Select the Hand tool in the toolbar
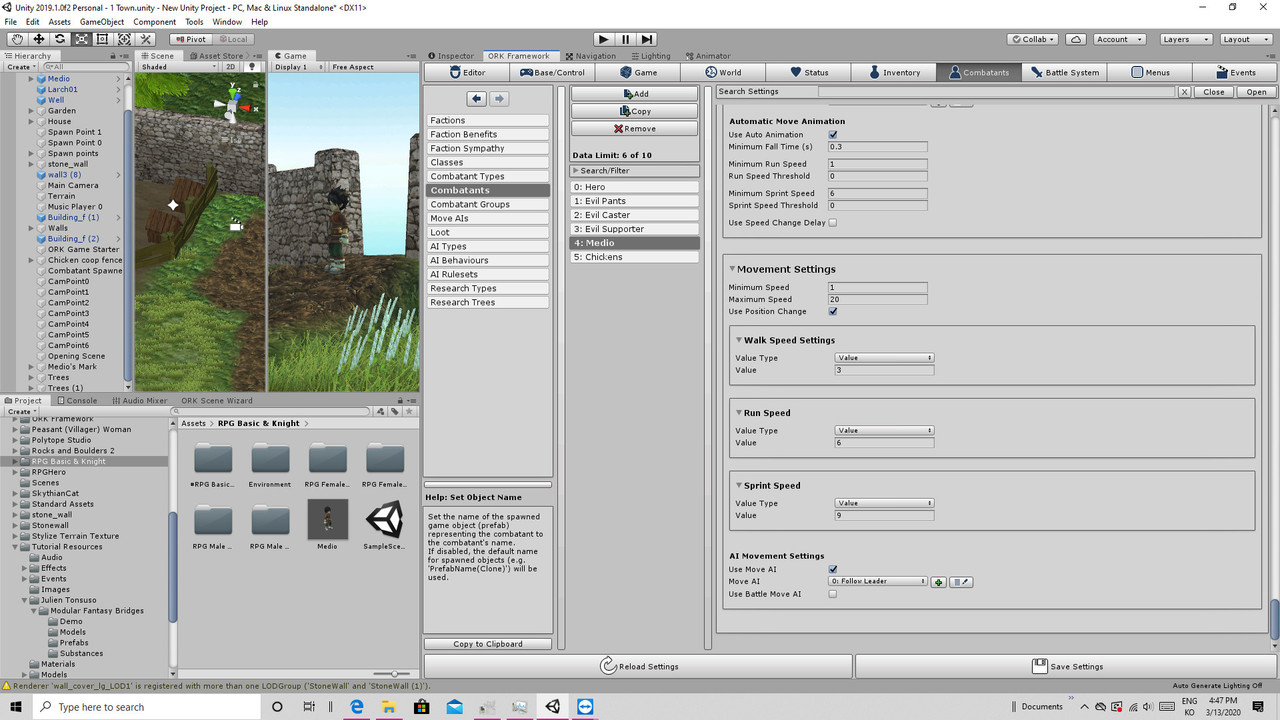1280x720 pixels. click(17, 39)
